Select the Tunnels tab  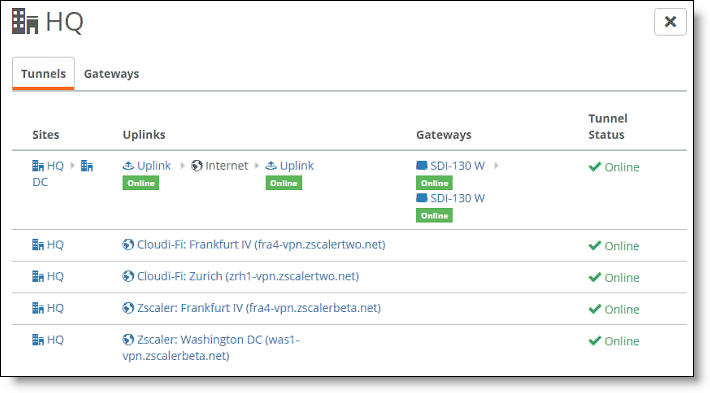pos(43,74)
